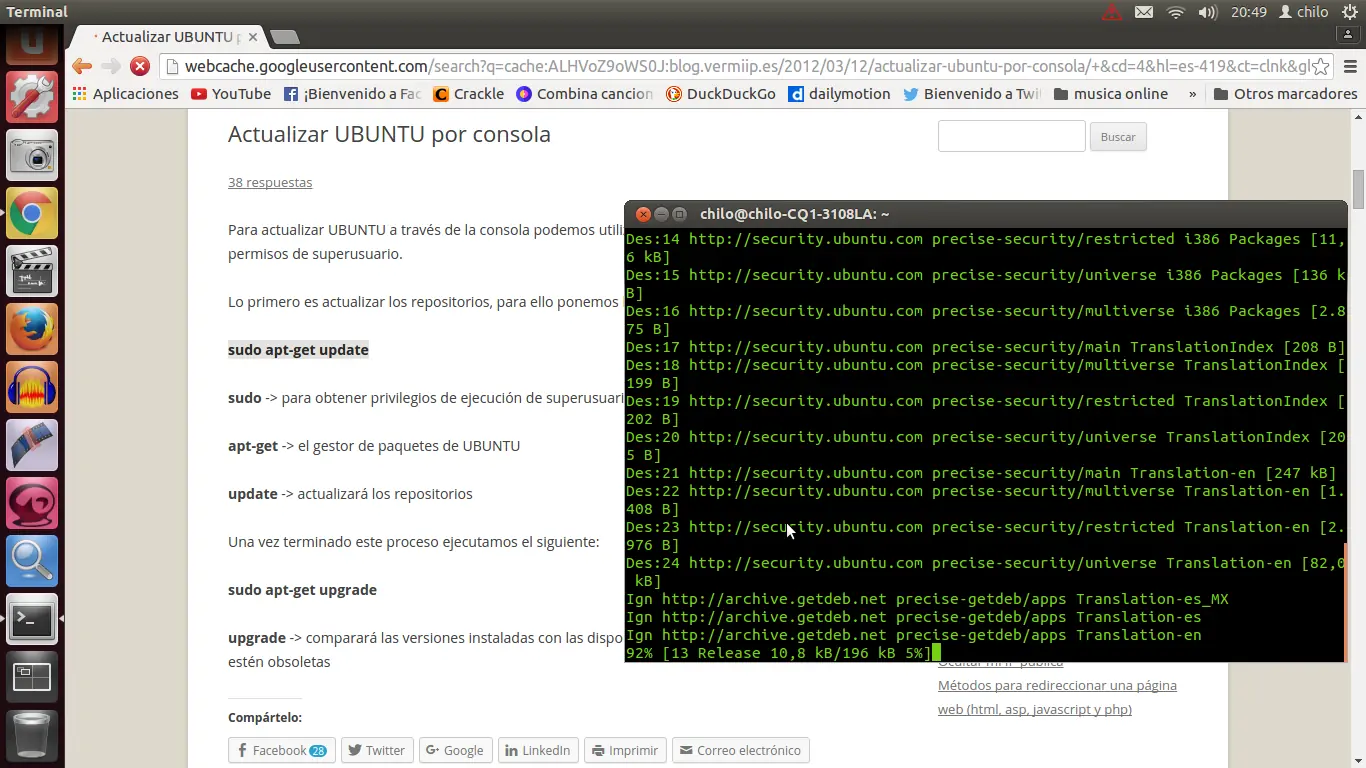1366x768 pixels.
Task: Go forward in the Chrome browser
Action: click(111, 67)
